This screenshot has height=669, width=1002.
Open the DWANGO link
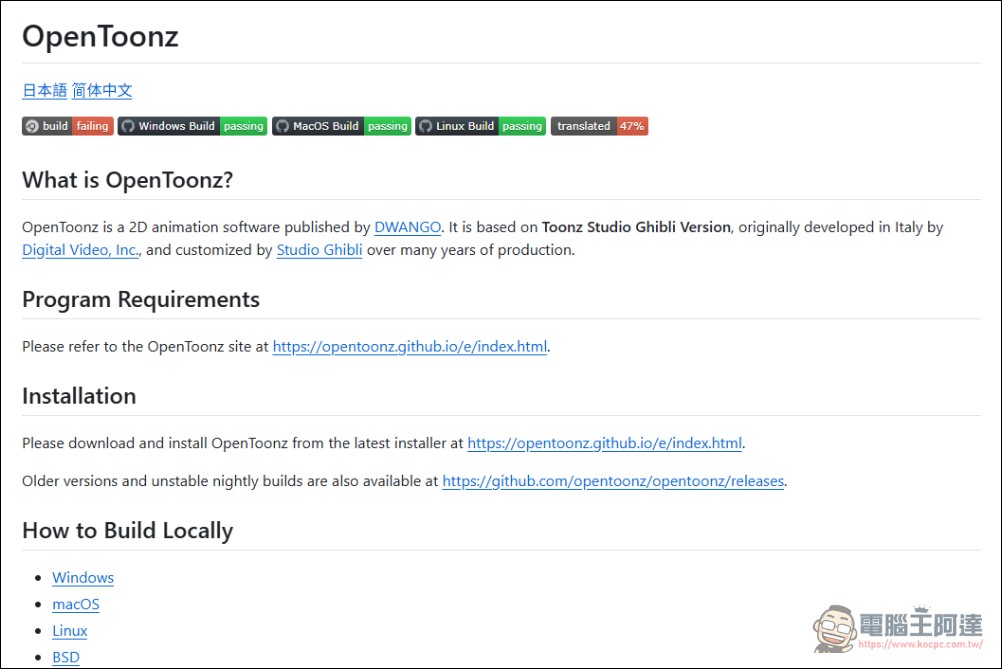[408, 227]
